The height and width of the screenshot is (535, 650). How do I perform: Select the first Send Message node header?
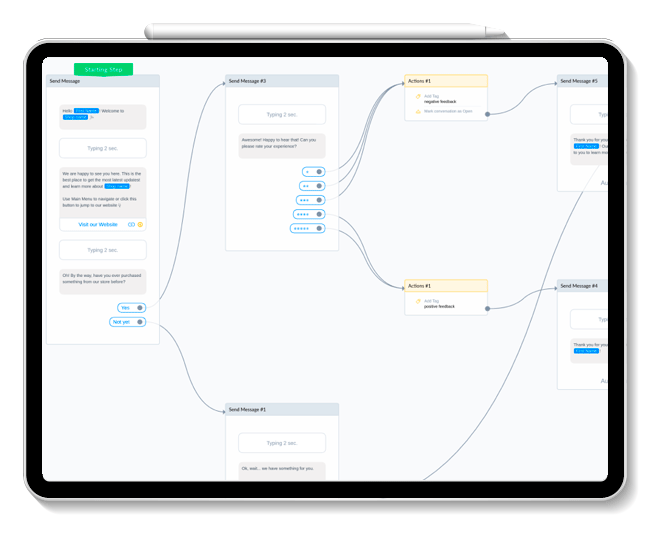click(103, 81)
